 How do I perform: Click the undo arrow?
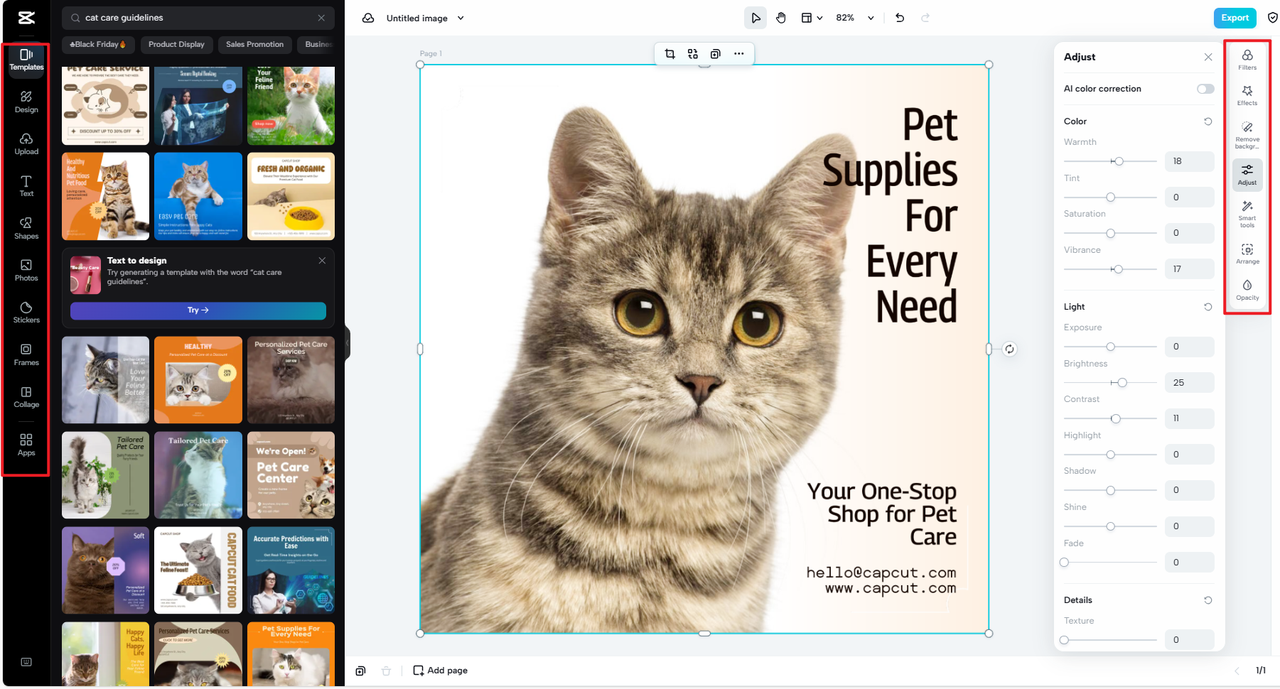click(900, 18)
